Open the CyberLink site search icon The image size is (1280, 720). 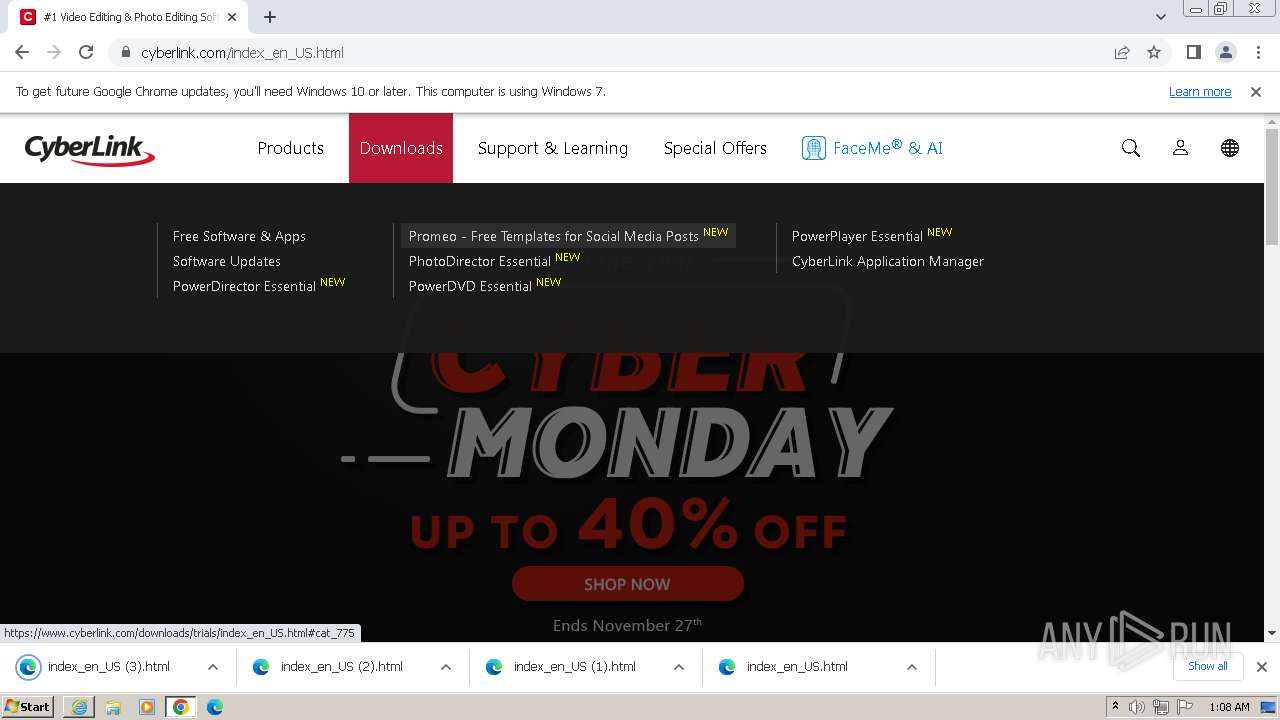click(x=1131, y=148)
